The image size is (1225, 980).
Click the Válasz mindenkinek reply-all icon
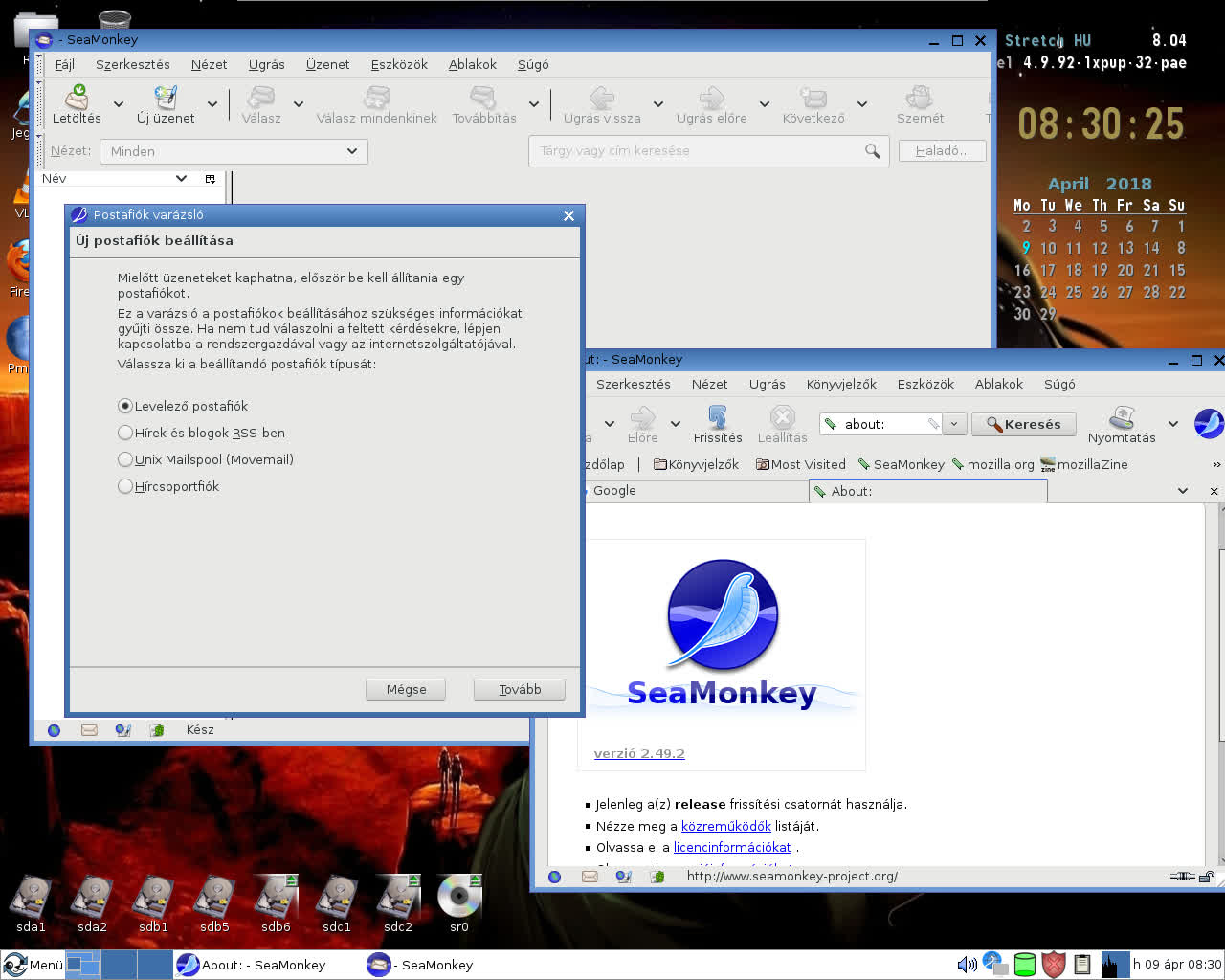click(377, 97)
